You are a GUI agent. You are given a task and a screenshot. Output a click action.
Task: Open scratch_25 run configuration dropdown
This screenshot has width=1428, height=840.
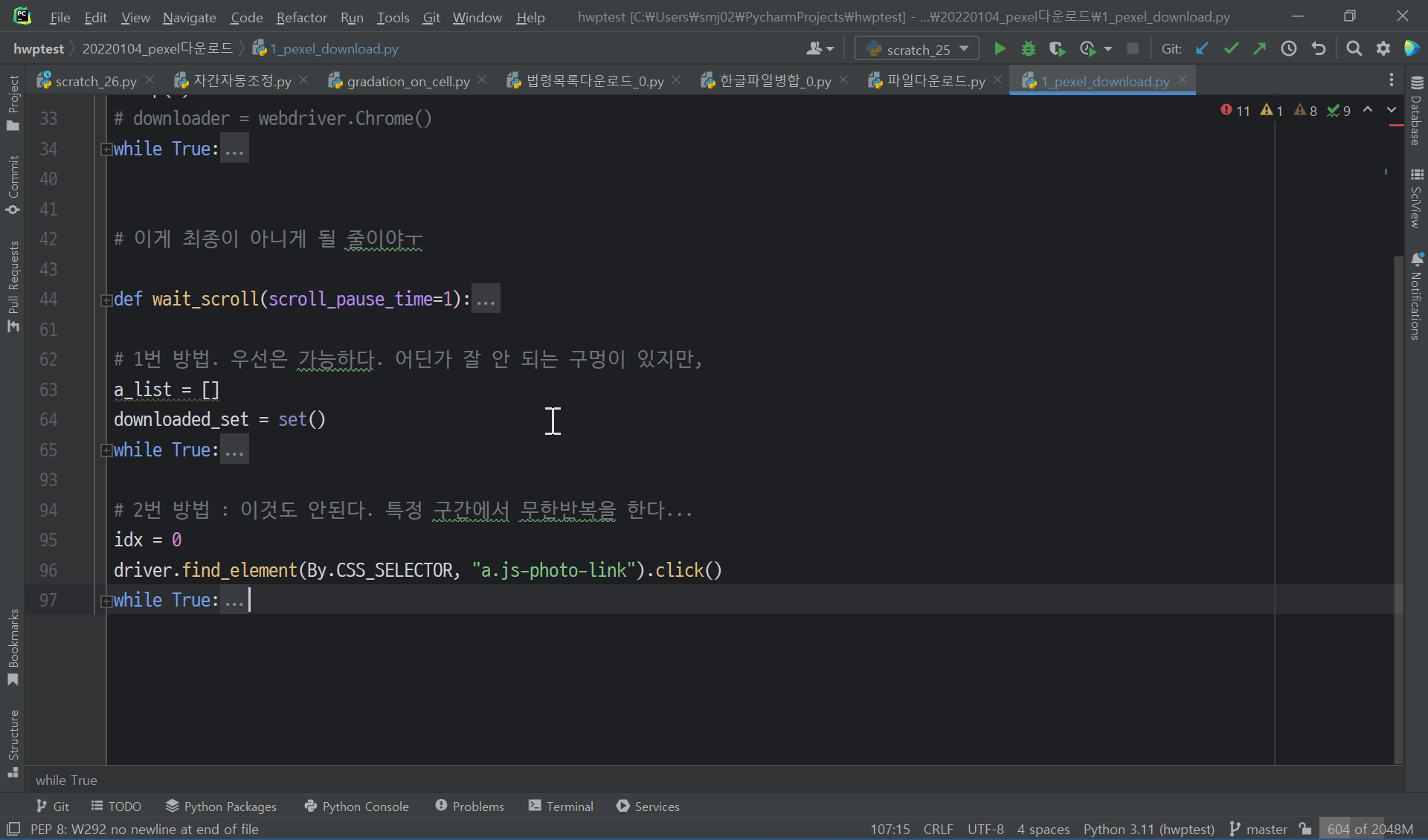click(x=918, y=49)
